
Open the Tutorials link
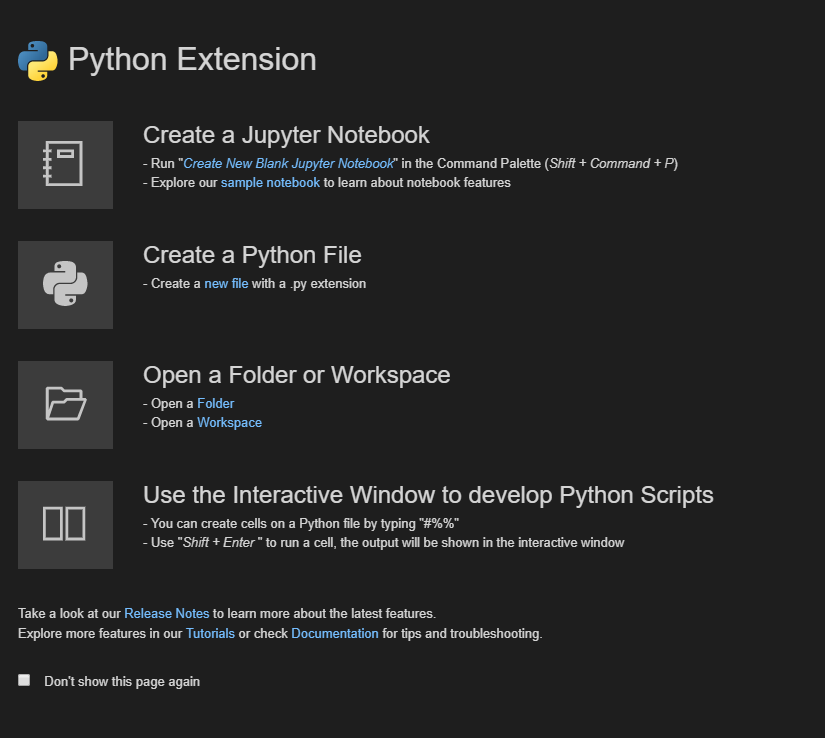(x=210, y=633)
